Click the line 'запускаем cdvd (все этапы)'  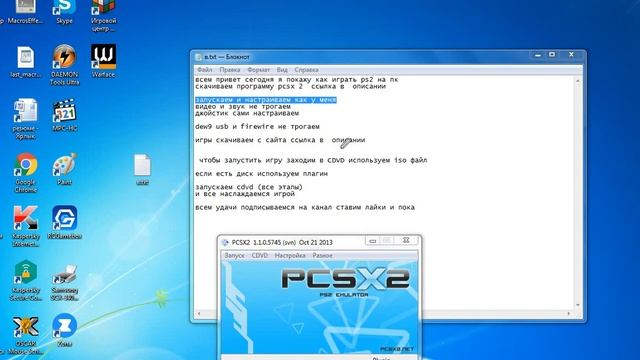(x=249, y=187)
